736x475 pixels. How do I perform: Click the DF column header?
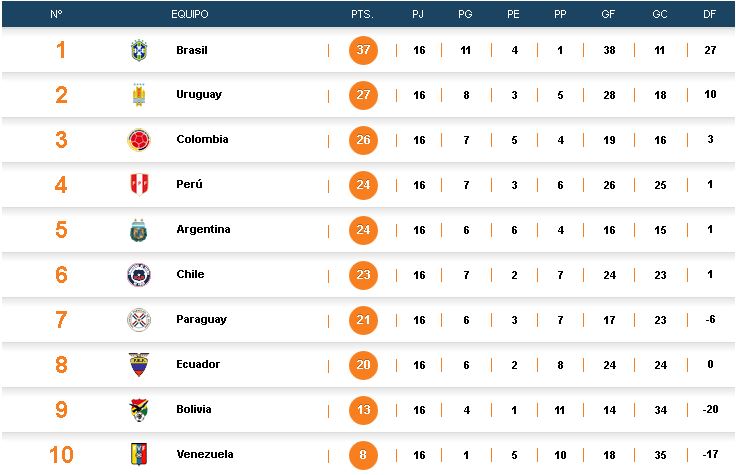(x=709, y=15)
